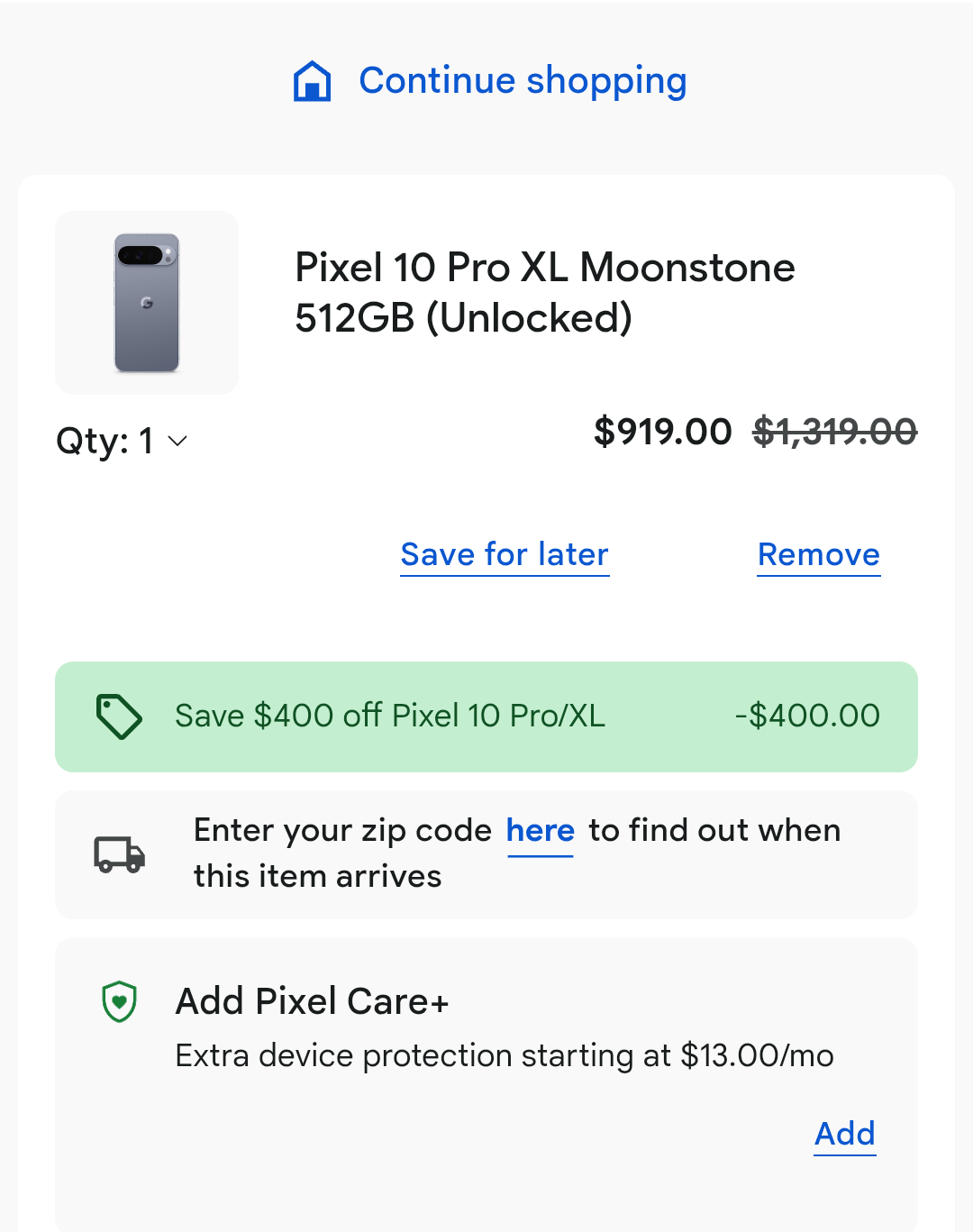Viewport: 973px width, 1232px height.
Task: Click the Save $400 off Pixel promo text
Action: point(389,716)
